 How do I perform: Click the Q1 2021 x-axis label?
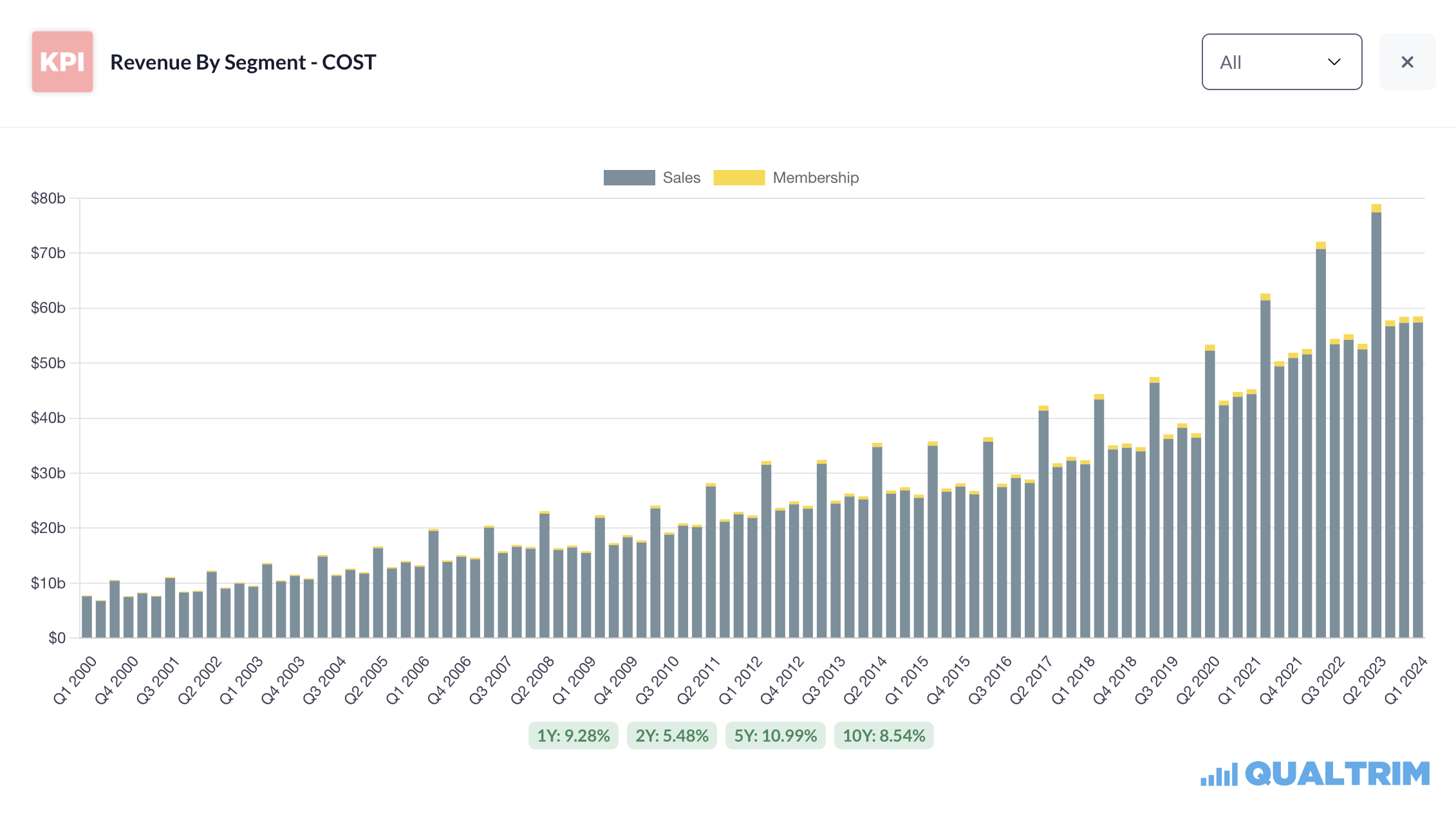click(1240, 680)
